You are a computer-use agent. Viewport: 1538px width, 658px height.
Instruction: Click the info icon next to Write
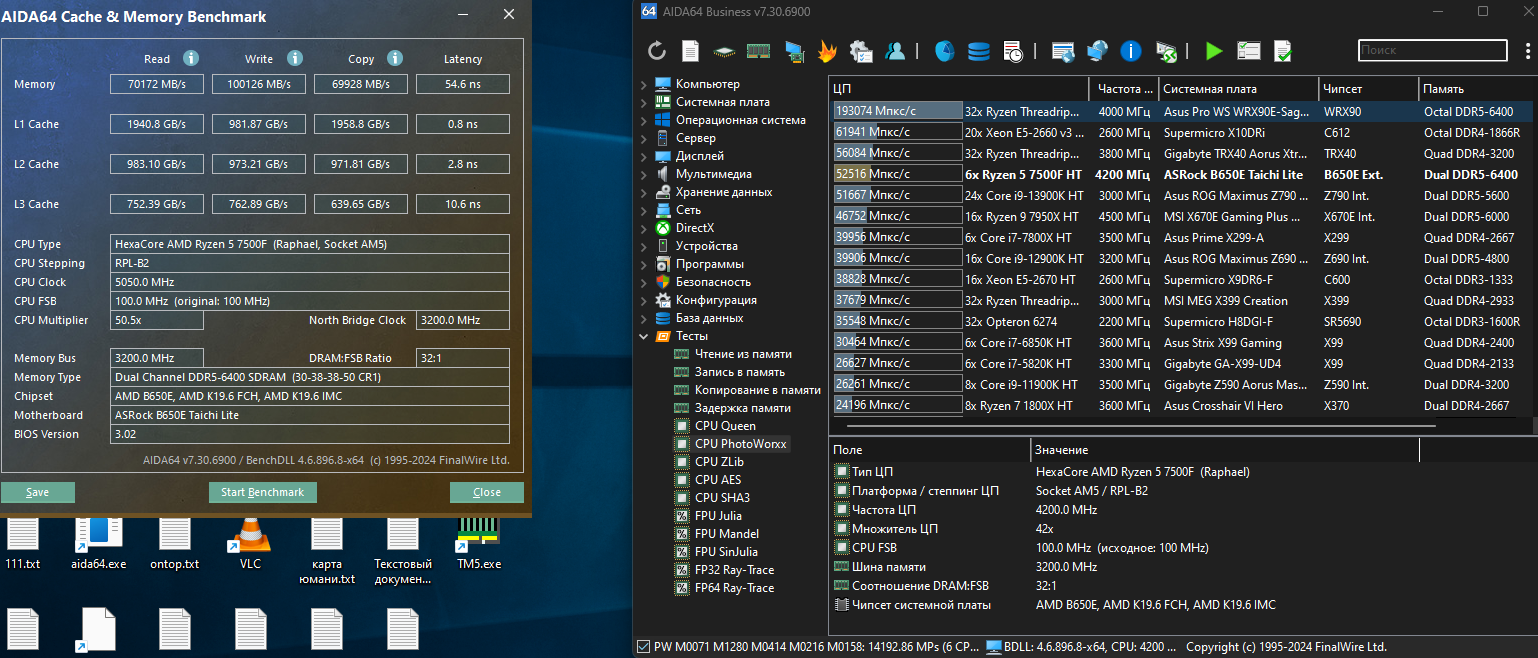click(x=294, y=59)
